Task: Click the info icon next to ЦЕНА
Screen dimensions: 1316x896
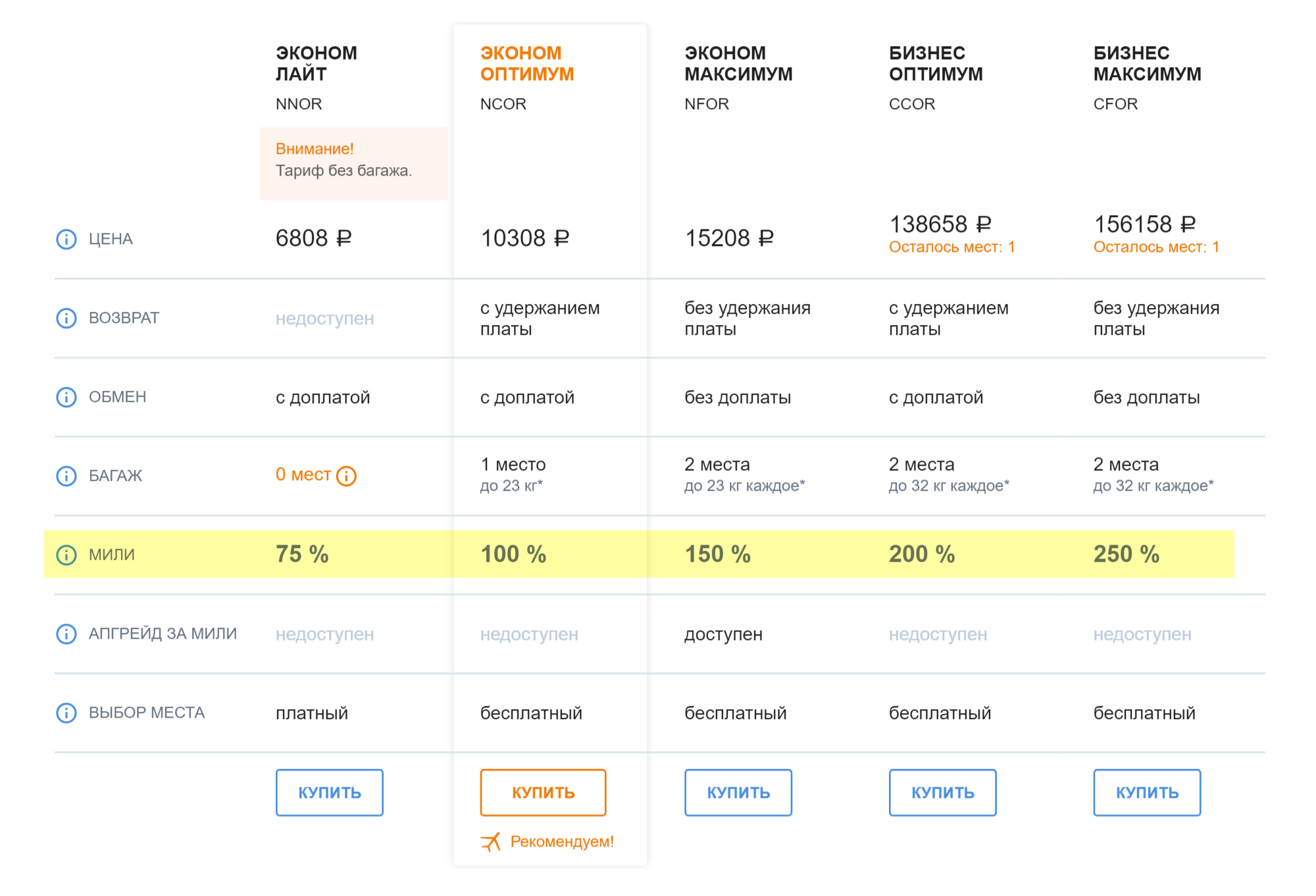Action: (66, 239)
